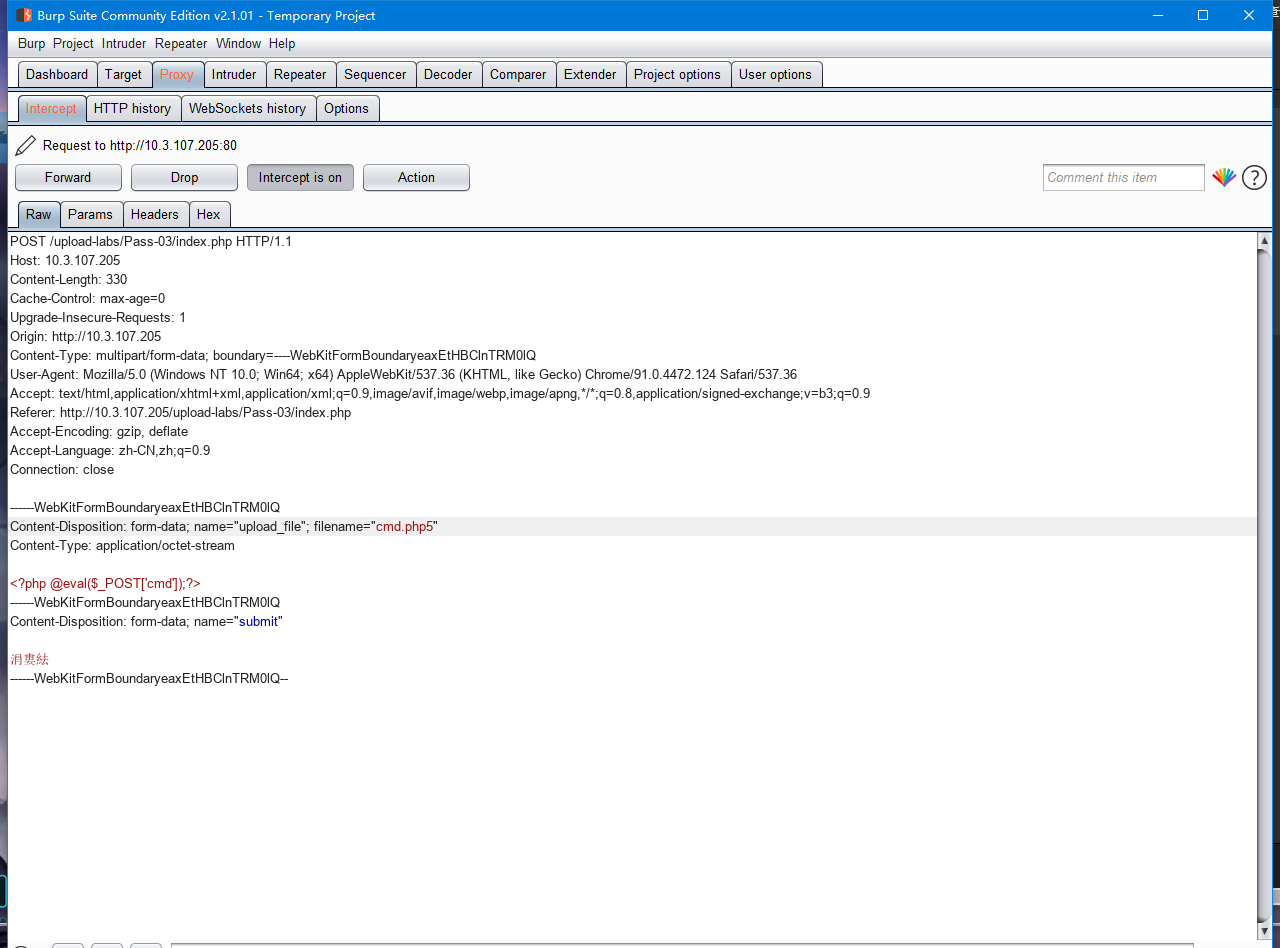Maximize the Burp Suite window
Viewport: 1280px width, 948px height.
click(1203, 15)
